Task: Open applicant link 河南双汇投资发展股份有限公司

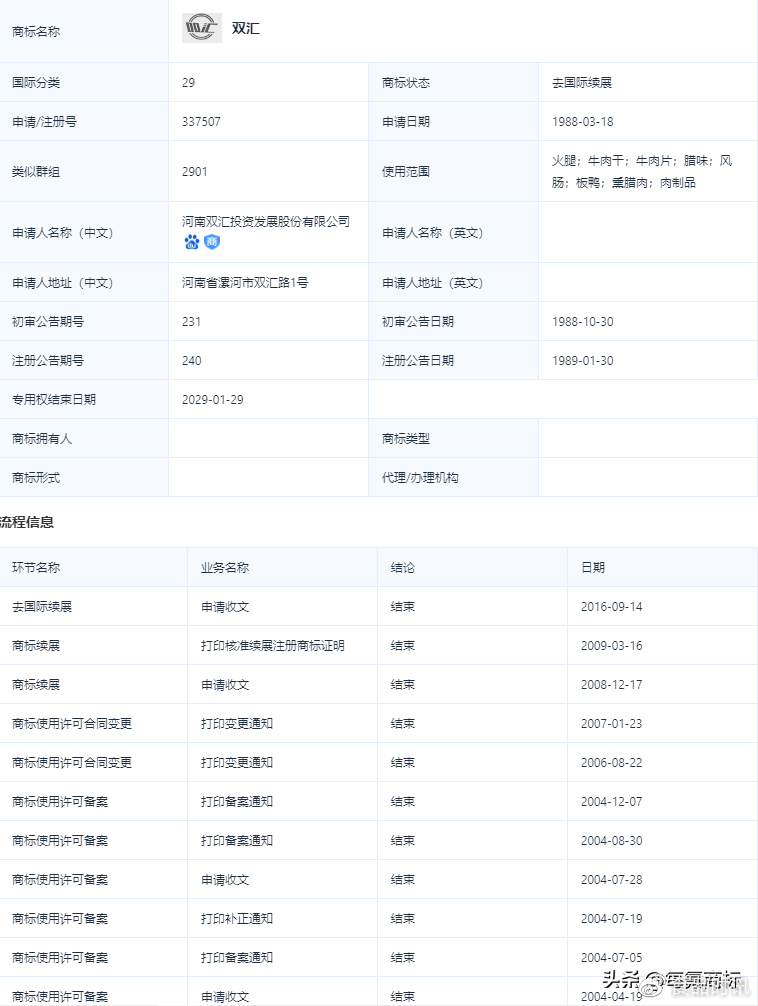Action: point(266,221)
